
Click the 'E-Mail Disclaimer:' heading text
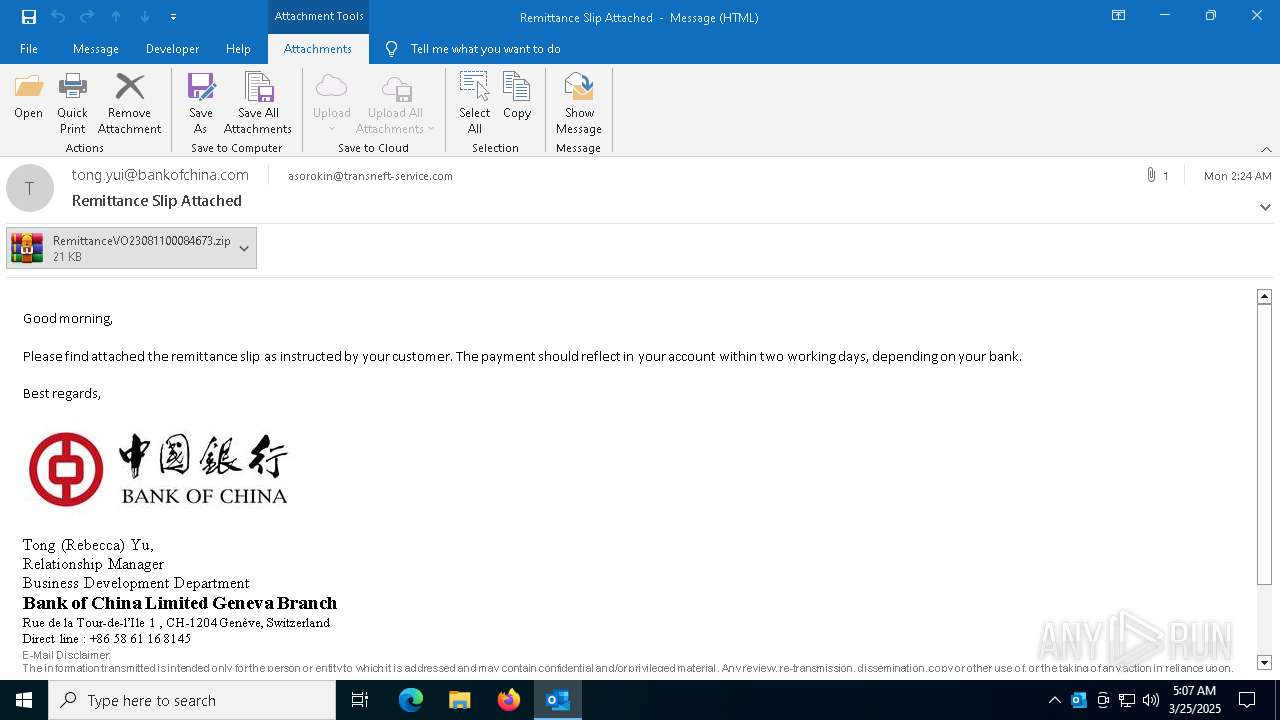(x=66, y=655)
